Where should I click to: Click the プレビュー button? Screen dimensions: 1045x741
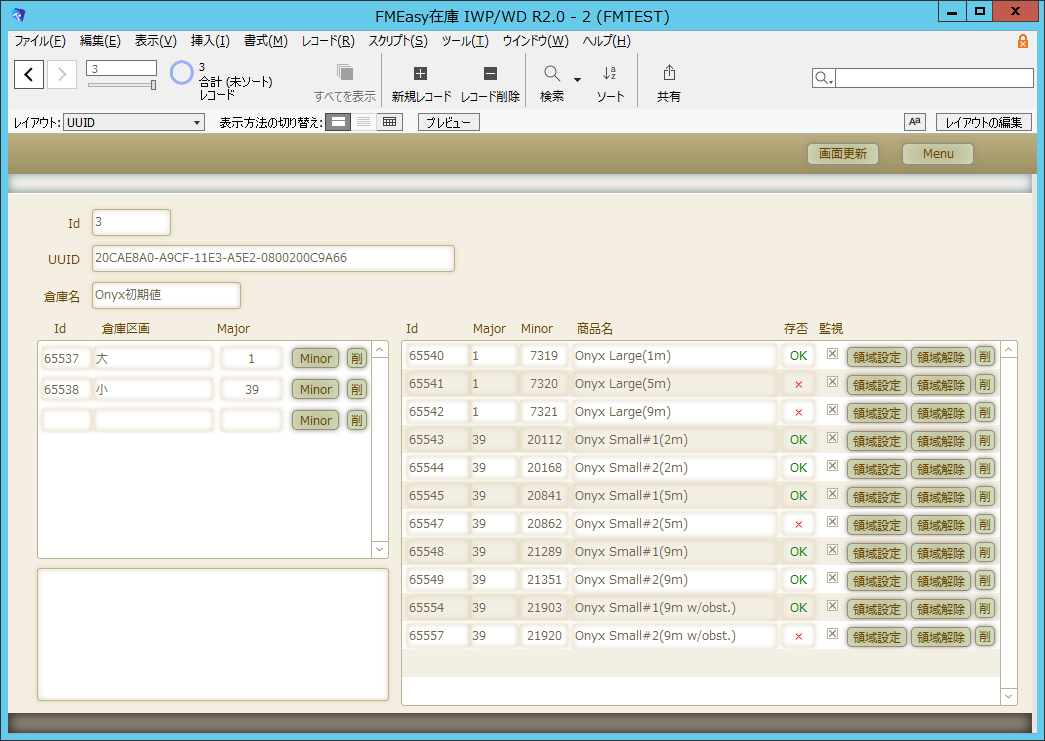click(x=448, y=121)
